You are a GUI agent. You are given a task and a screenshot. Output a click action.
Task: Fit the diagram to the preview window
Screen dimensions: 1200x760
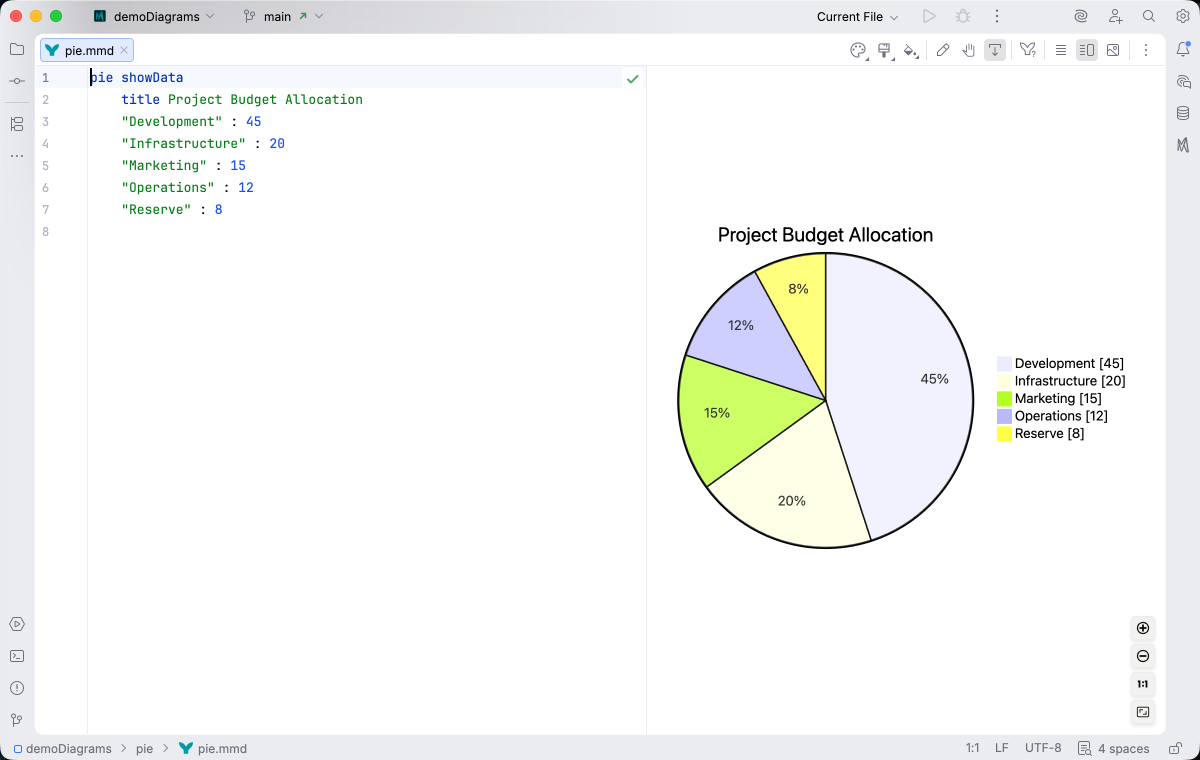[1143, 712]
